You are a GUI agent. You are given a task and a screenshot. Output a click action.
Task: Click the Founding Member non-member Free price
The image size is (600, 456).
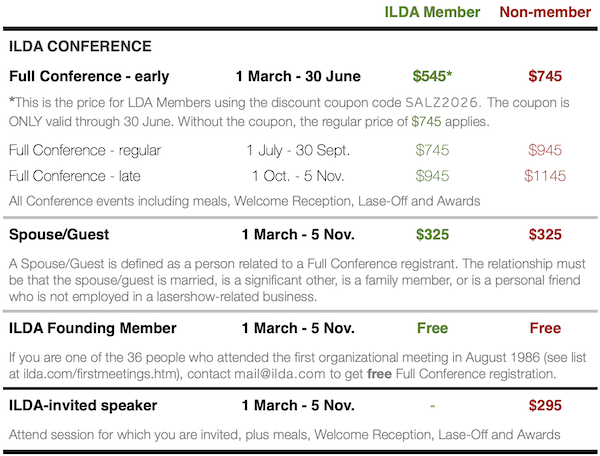coord(545,328)
